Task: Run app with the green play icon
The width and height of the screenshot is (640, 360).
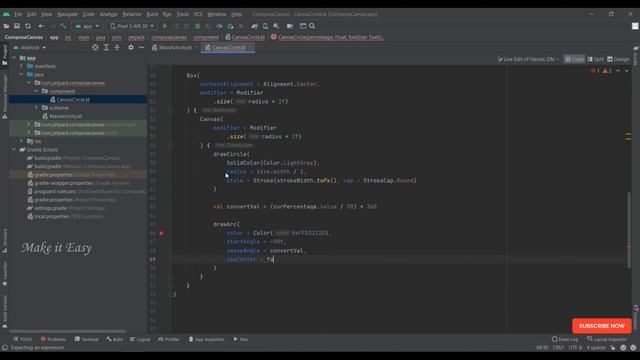Action: [165, 26]
